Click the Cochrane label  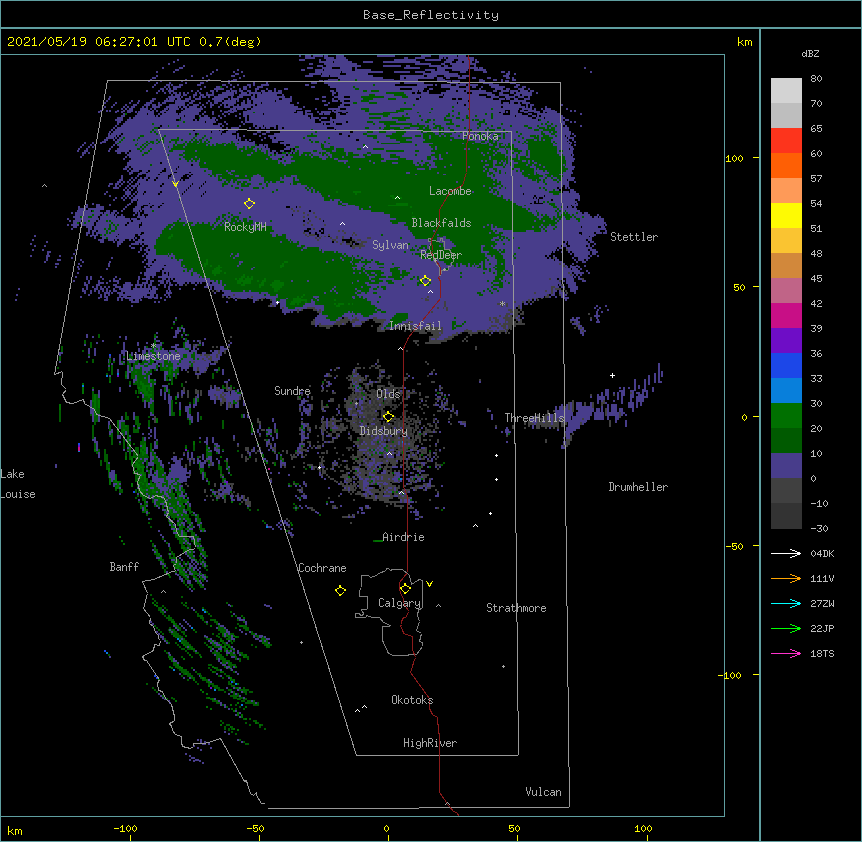coord(322,568)
